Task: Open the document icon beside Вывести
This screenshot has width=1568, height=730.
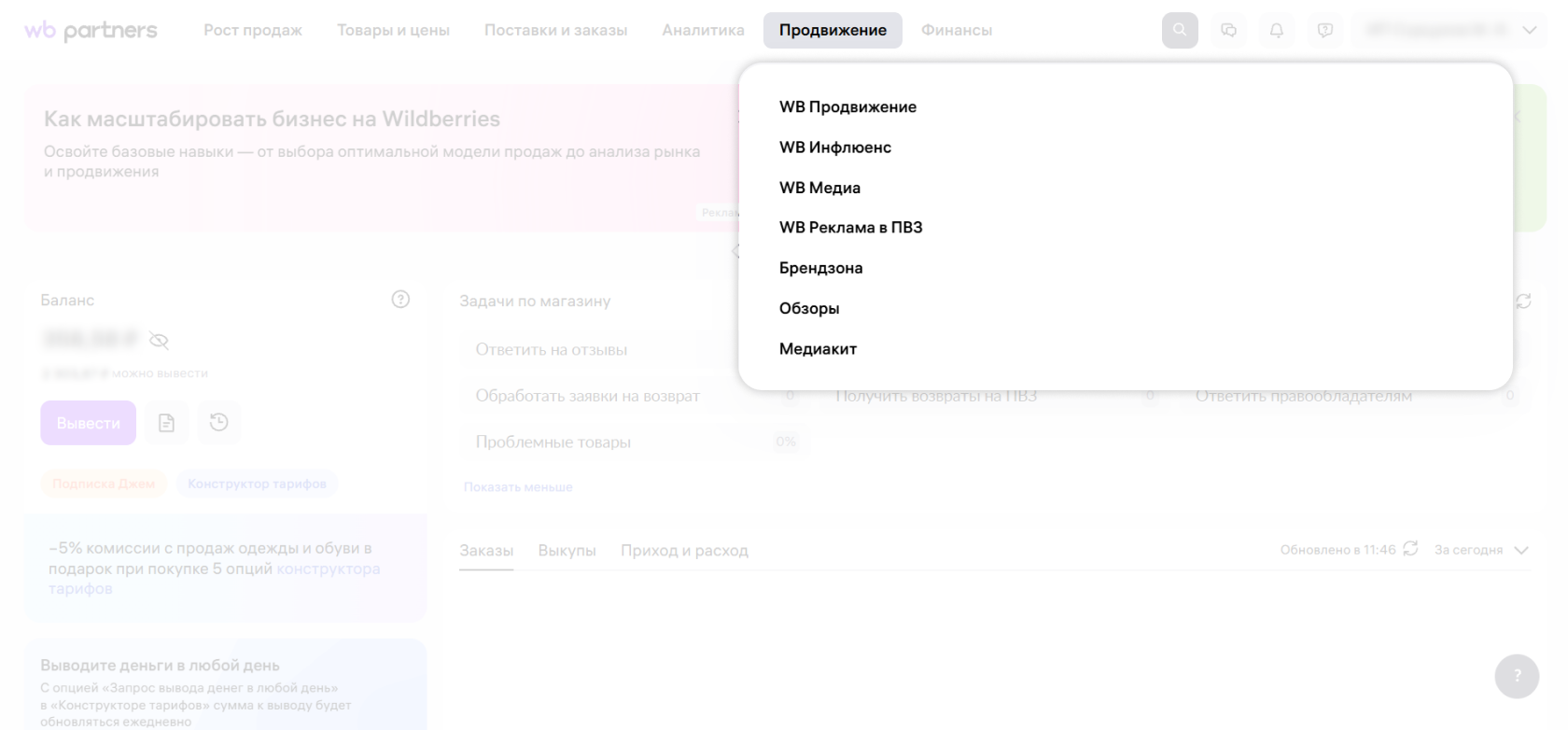Action: (166, 423)
